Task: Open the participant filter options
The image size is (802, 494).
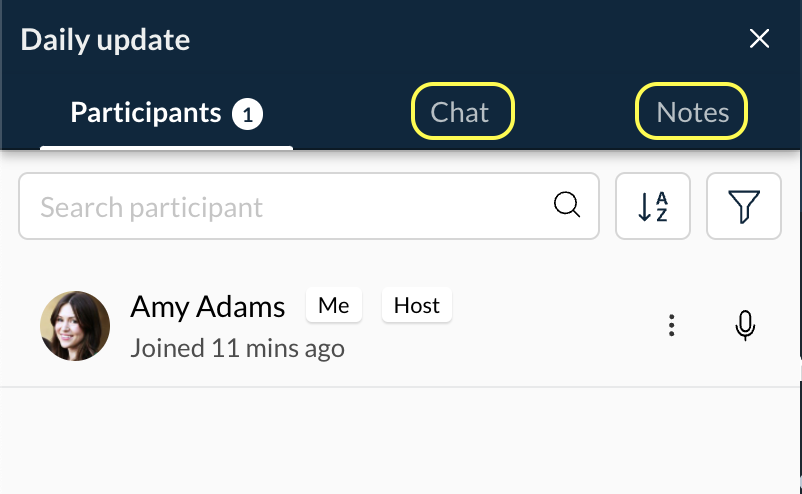Action: coord(744,207)
